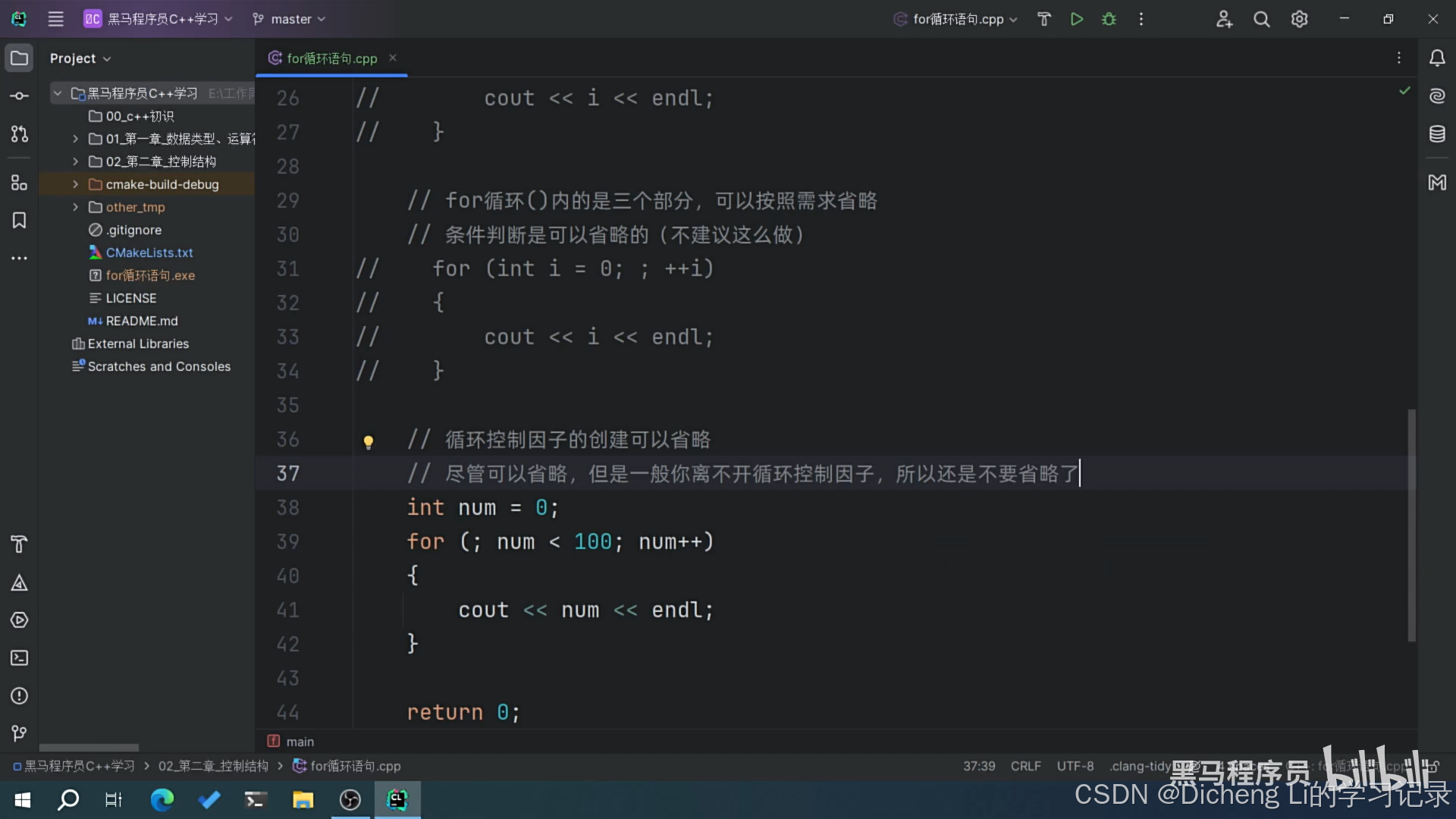Screen dimensions: 1456x819
Task: Open IDE settings gear
Action: (1299, 19)
